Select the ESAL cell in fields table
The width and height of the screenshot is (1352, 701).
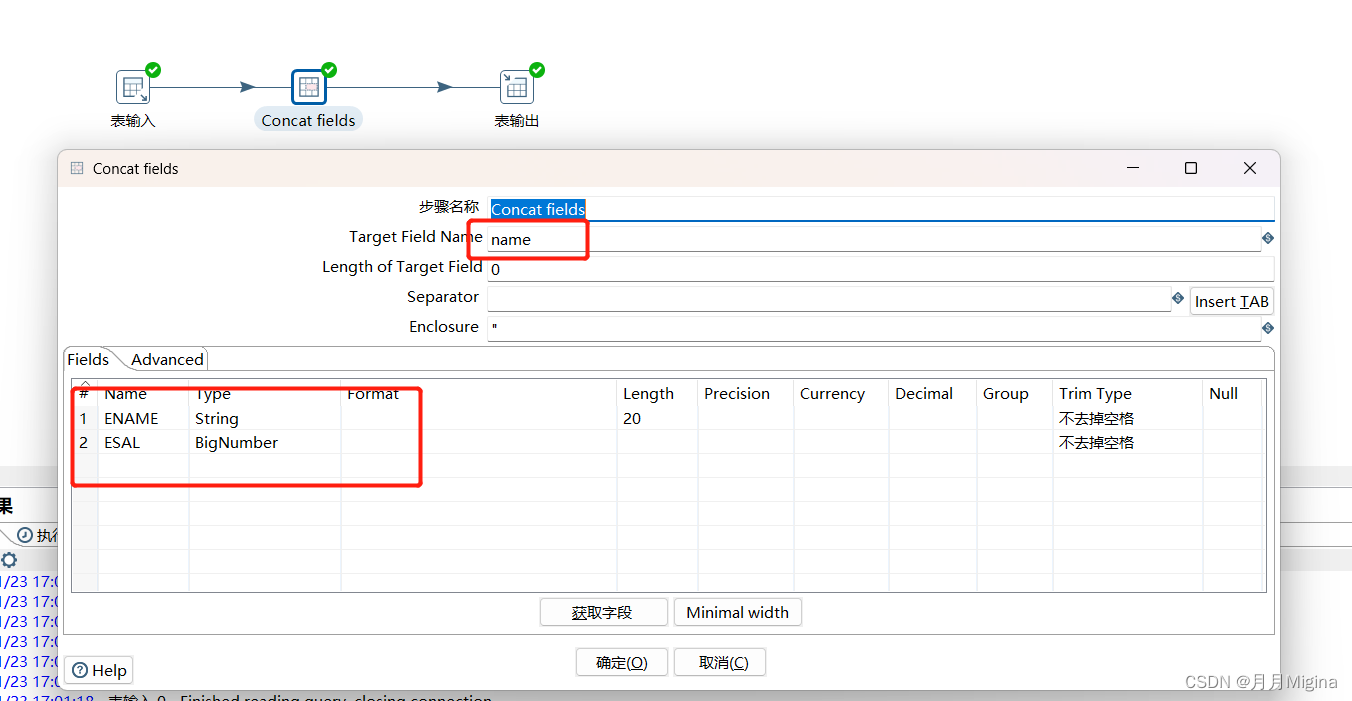[x=143, y=442]
